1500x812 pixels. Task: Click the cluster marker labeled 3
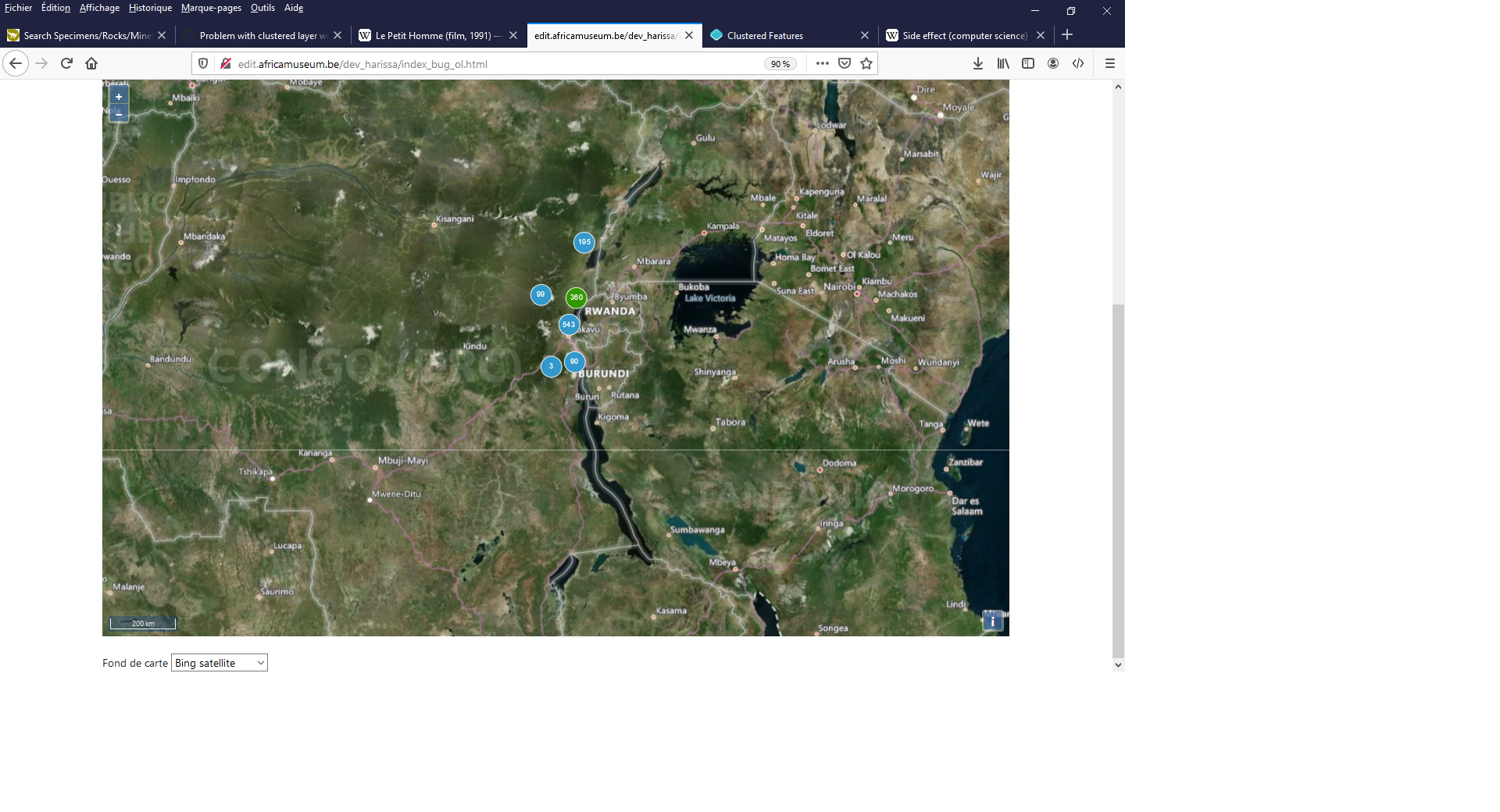point(552,366)
